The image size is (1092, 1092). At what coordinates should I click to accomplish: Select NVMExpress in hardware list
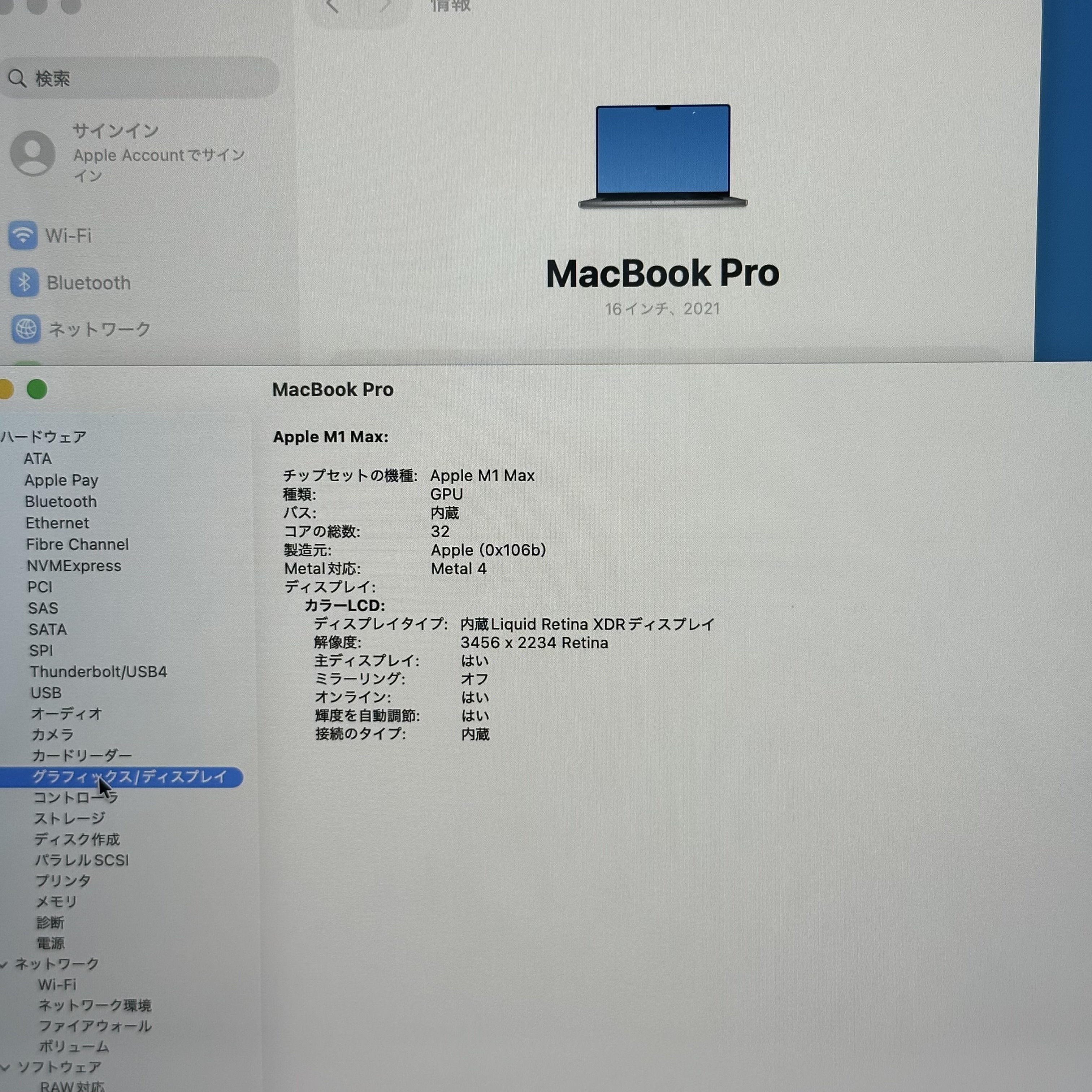74,566
